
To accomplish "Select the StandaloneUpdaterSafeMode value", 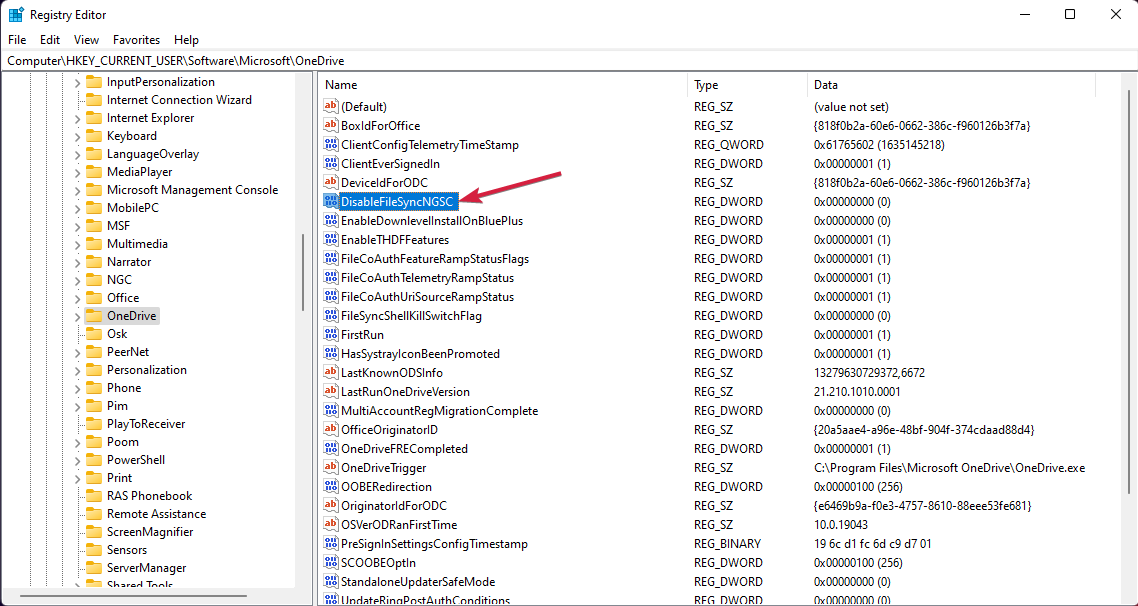I will click(x=418, y=581).
